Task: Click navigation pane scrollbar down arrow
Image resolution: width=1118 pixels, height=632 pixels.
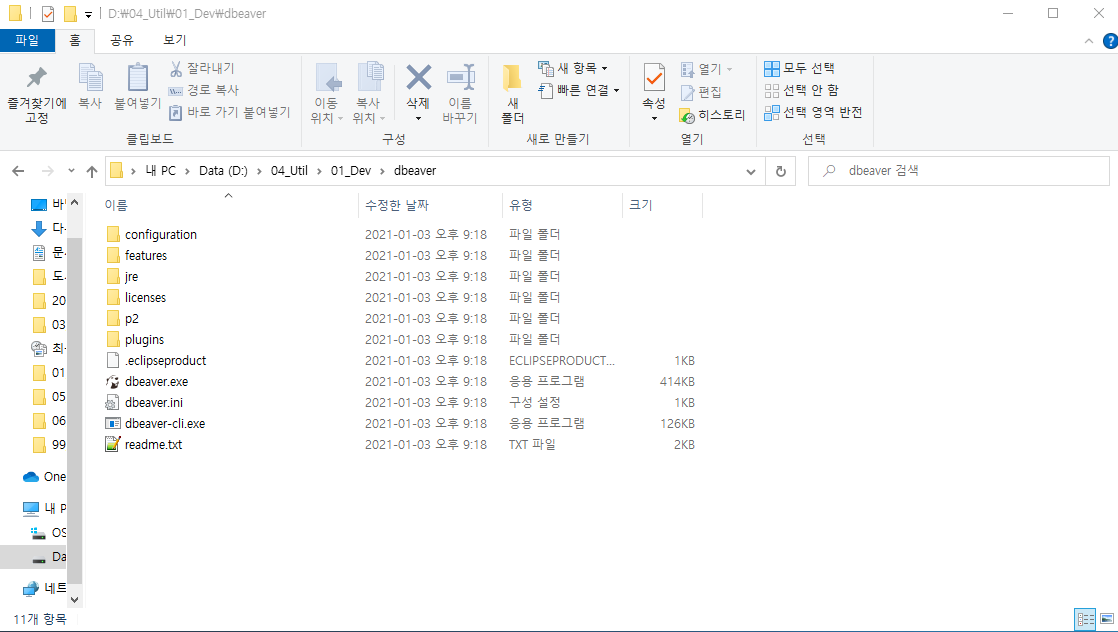Action: [75, 600]
